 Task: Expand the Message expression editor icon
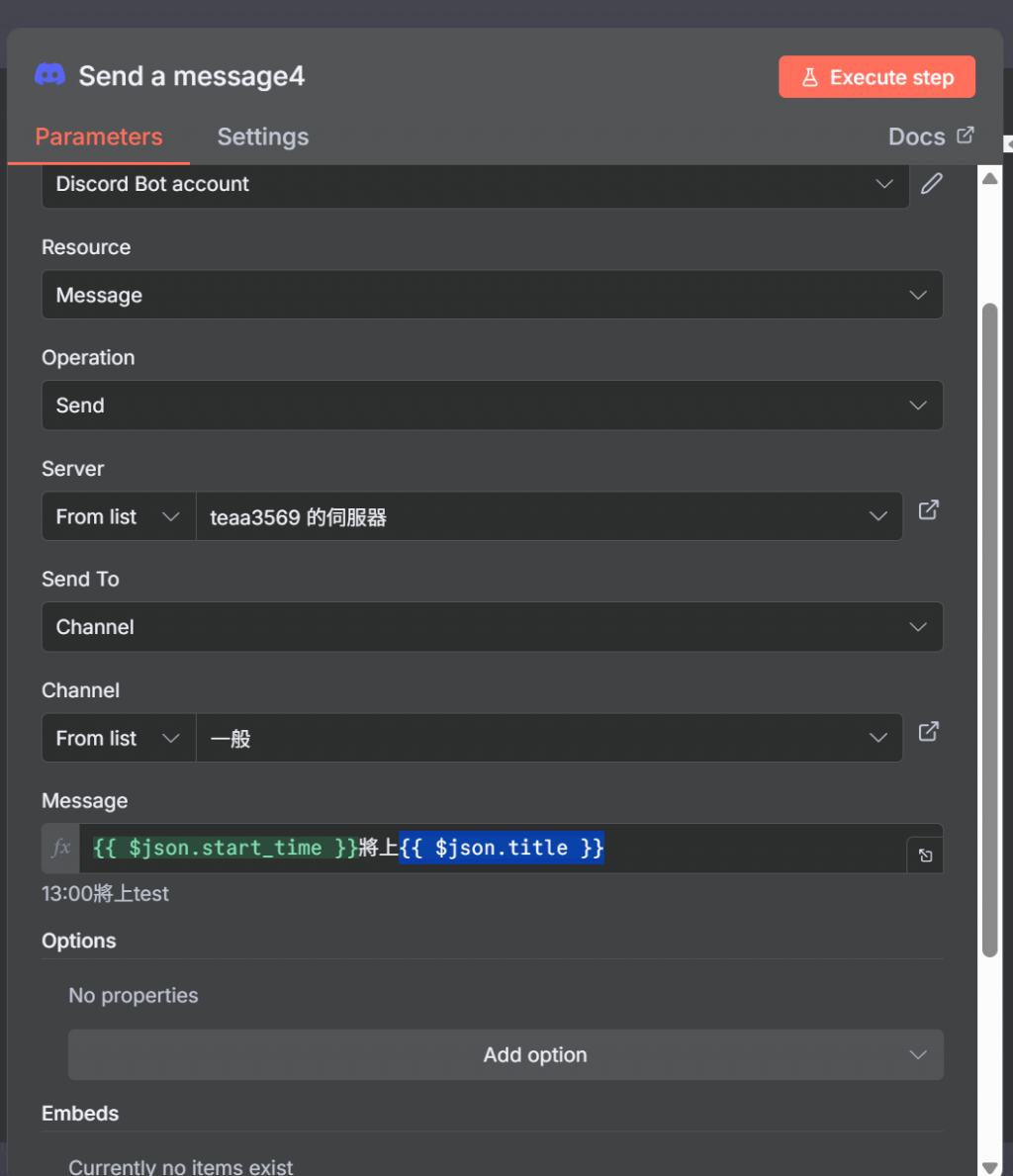coord(925,855)
